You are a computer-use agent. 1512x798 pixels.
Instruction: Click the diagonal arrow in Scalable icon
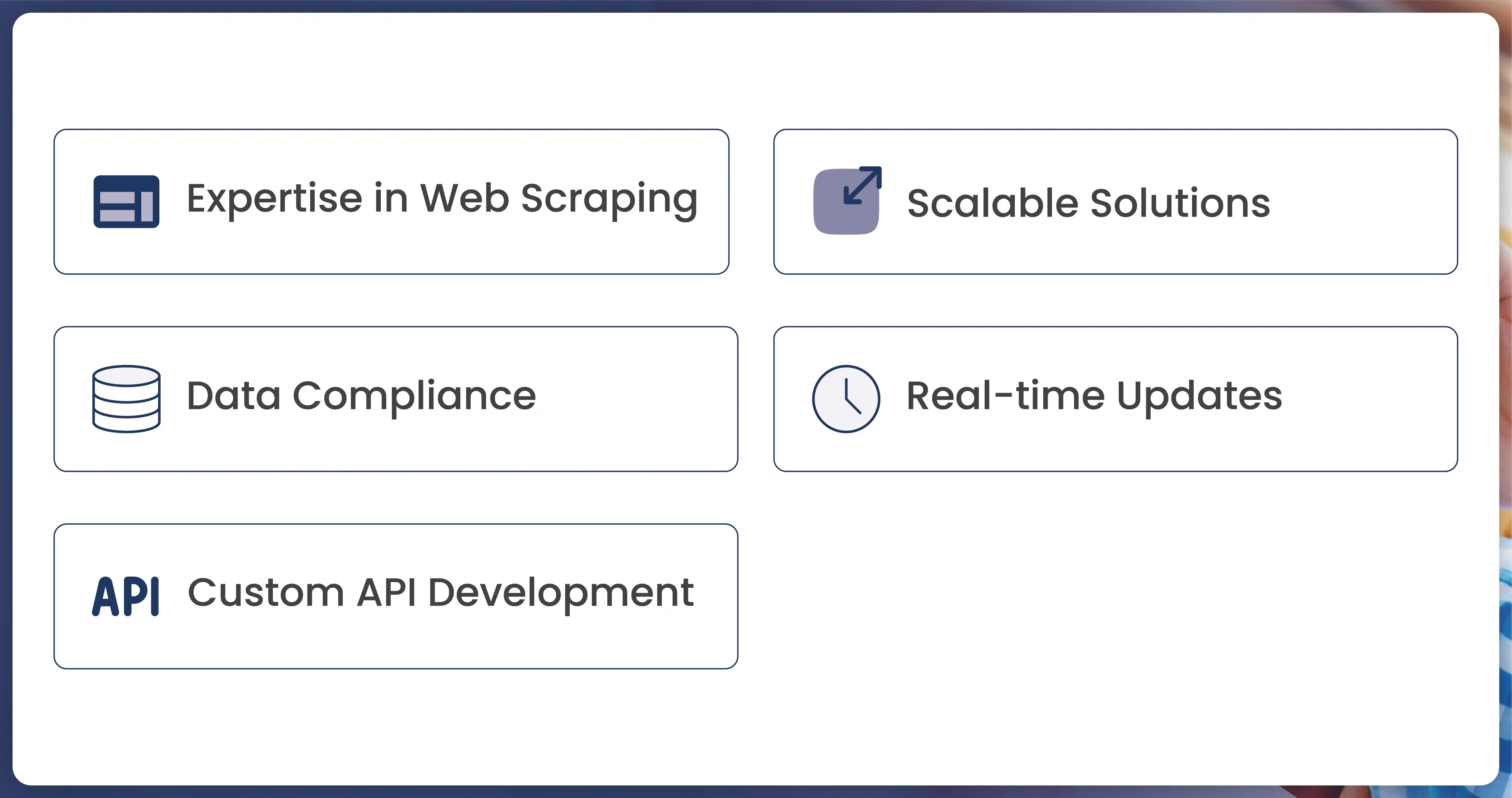click(x=862, y=185)
